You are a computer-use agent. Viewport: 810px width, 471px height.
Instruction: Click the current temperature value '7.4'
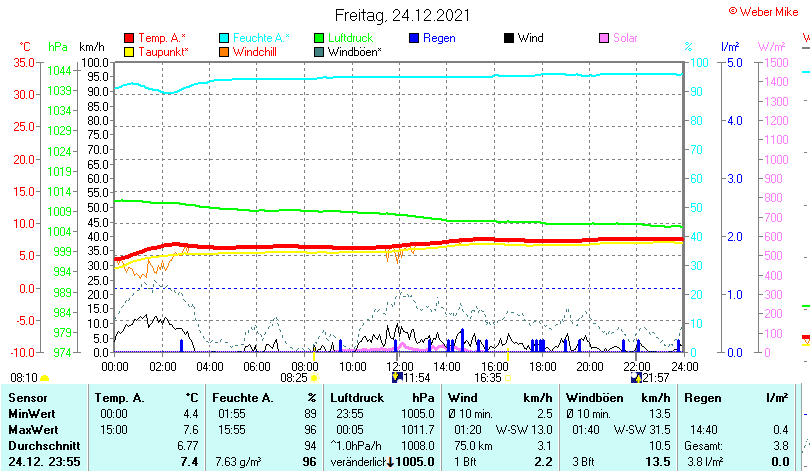tap(190, 462)
